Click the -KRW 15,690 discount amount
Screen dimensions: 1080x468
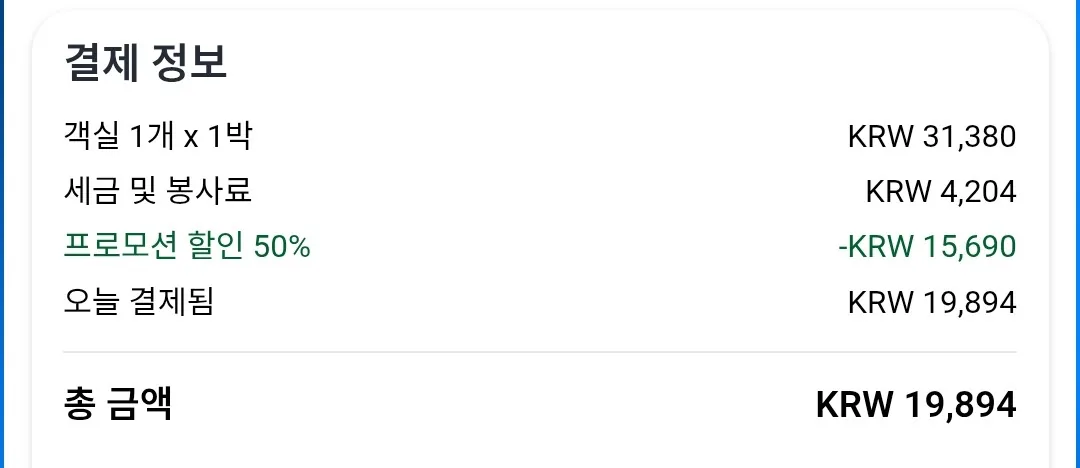(927, 247)
